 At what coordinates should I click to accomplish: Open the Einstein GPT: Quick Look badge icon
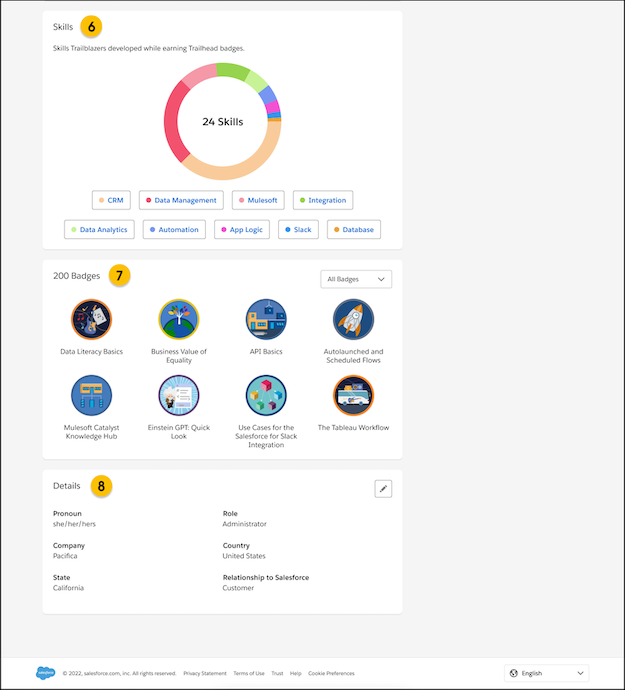(179, 395)
